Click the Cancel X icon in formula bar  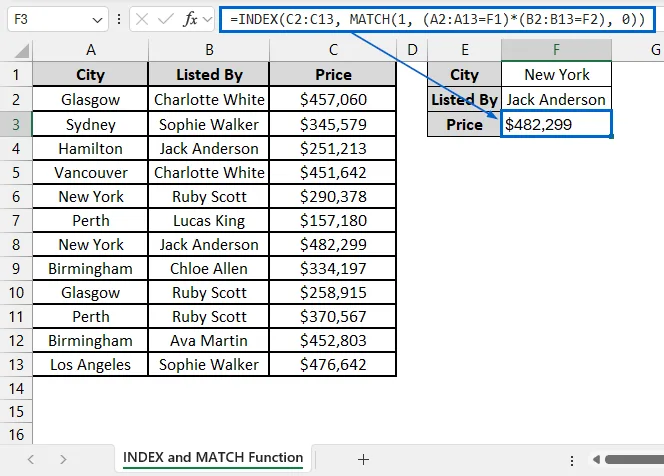(x=142, y=19)
